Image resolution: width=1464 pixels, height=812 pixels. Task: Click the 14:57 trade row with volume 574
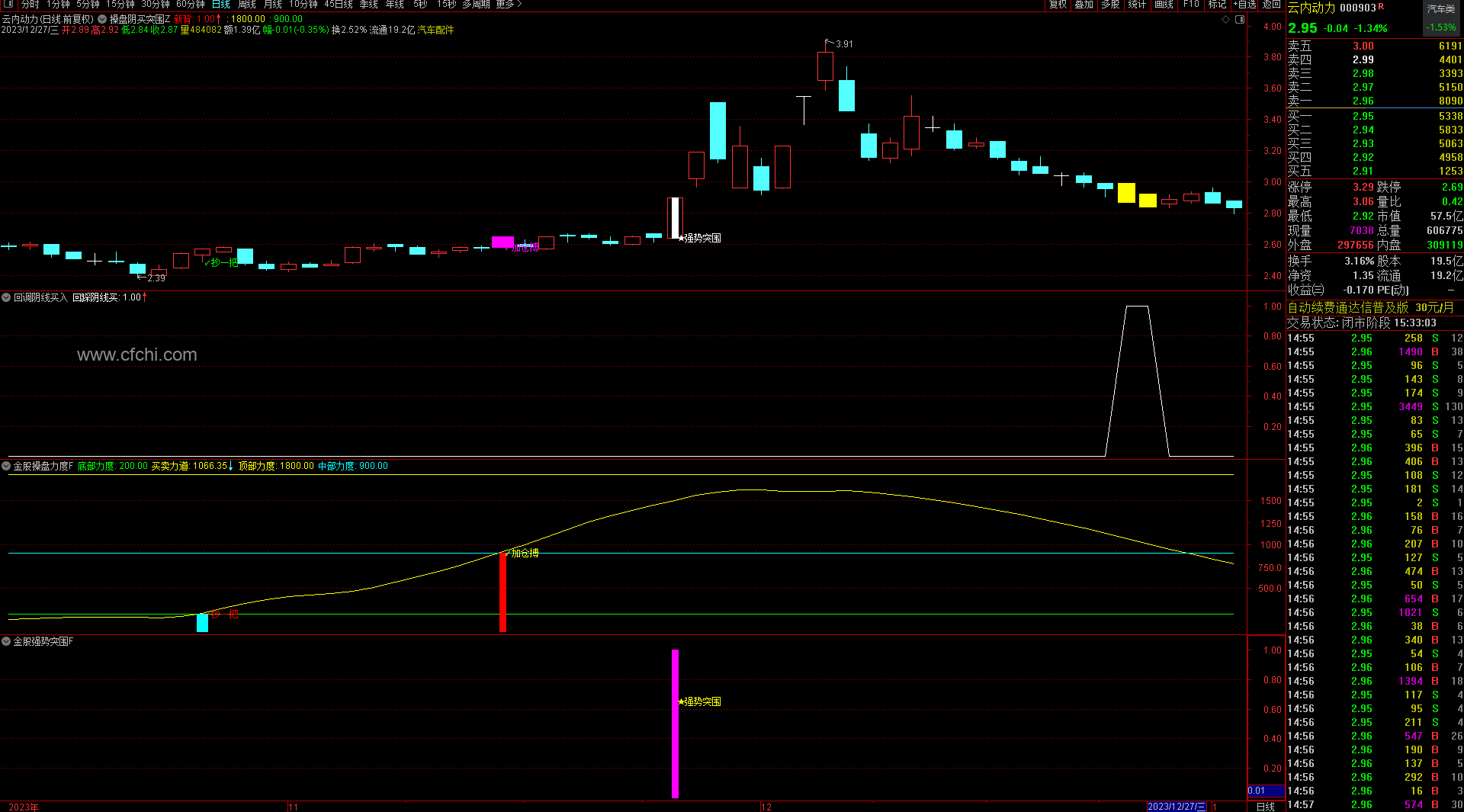[1375, 805]
